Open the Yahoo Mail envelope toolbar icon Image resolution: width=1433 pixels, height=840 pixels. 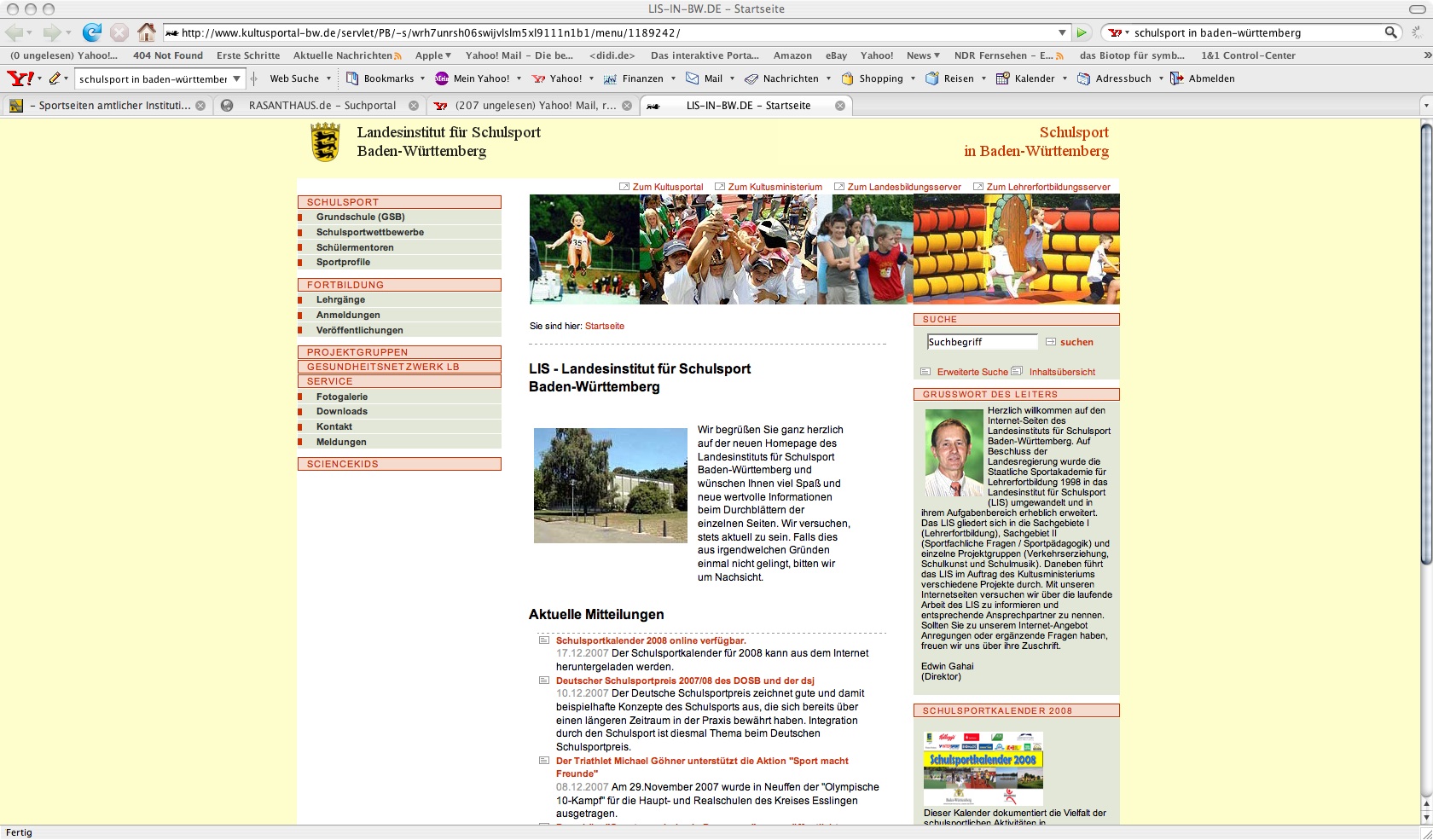[693, 78]
